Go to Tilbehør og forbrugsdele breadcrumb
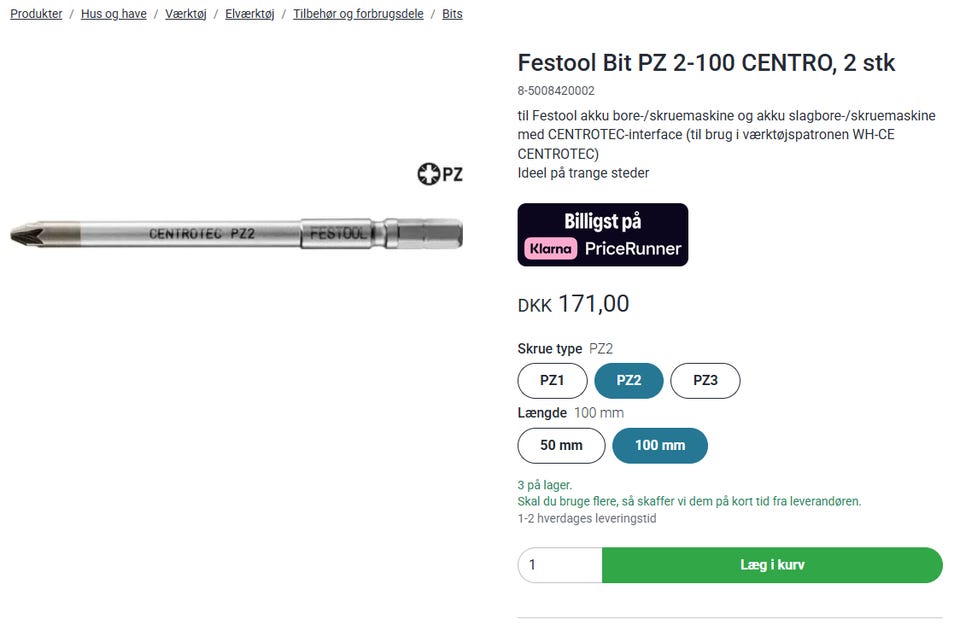960x631 pixels. tap(358, 14)
